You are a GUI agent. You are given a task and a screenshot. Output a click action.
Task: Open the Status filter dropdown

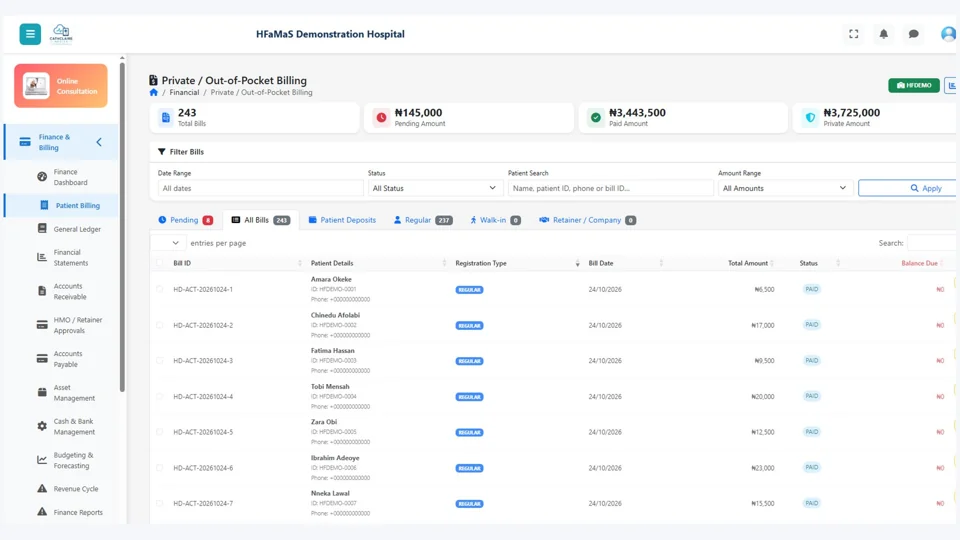pyautogui.click(x=435, y=189)
